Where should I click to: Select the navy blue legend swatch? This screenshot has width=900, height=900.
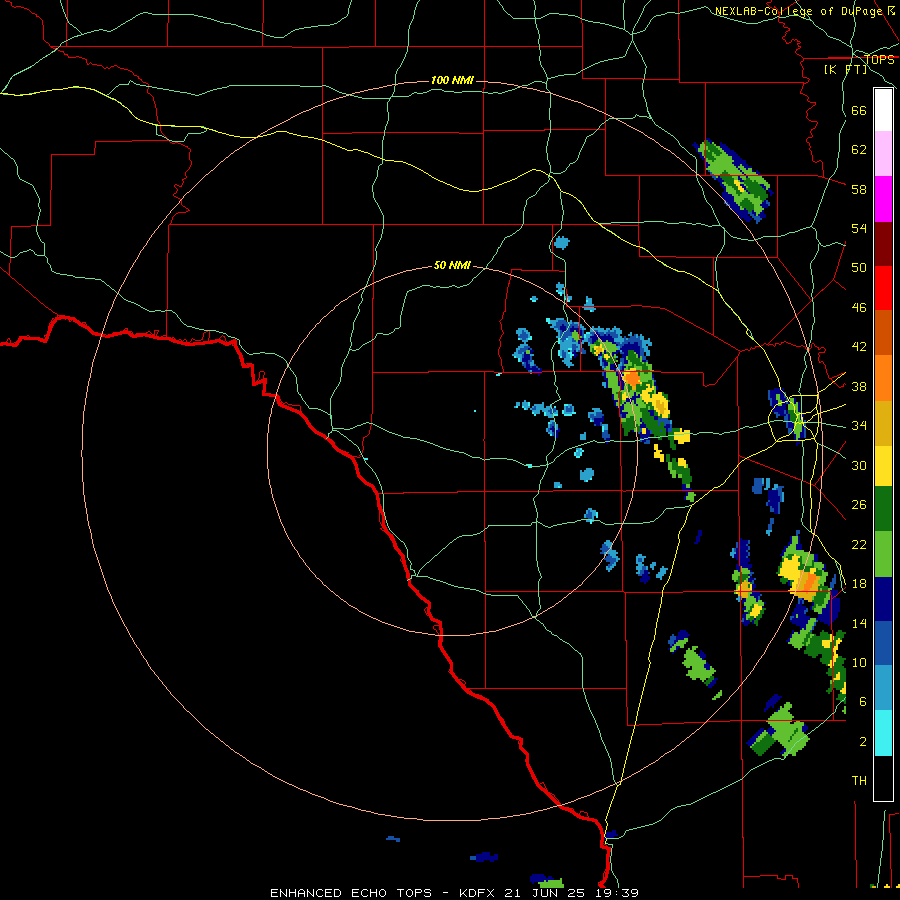pyautogui.click(x=883, y=599)
